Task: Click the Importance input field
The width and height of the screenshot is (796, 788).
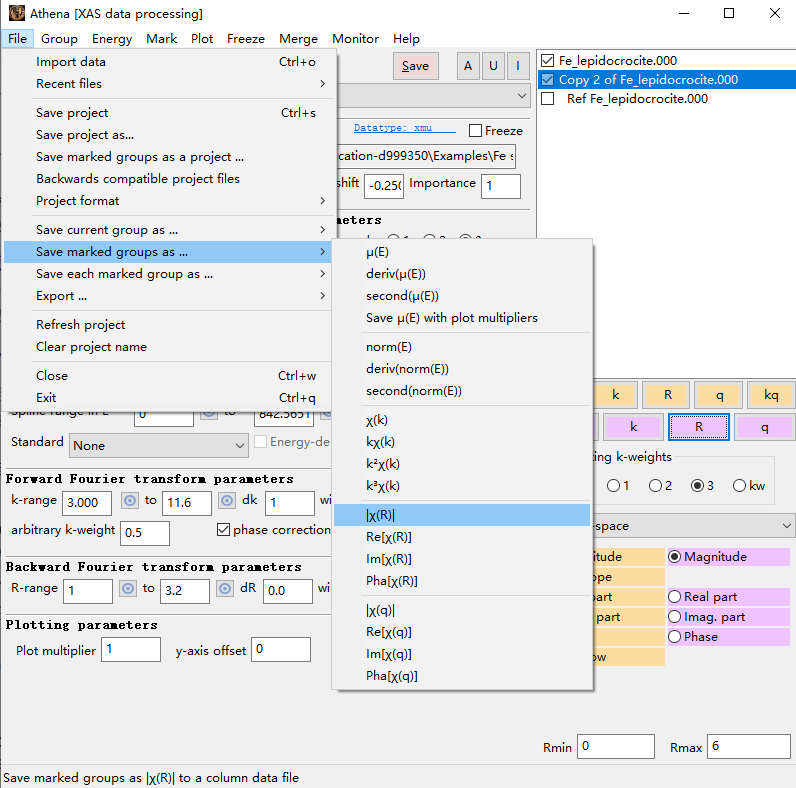Action: [501, 186]
